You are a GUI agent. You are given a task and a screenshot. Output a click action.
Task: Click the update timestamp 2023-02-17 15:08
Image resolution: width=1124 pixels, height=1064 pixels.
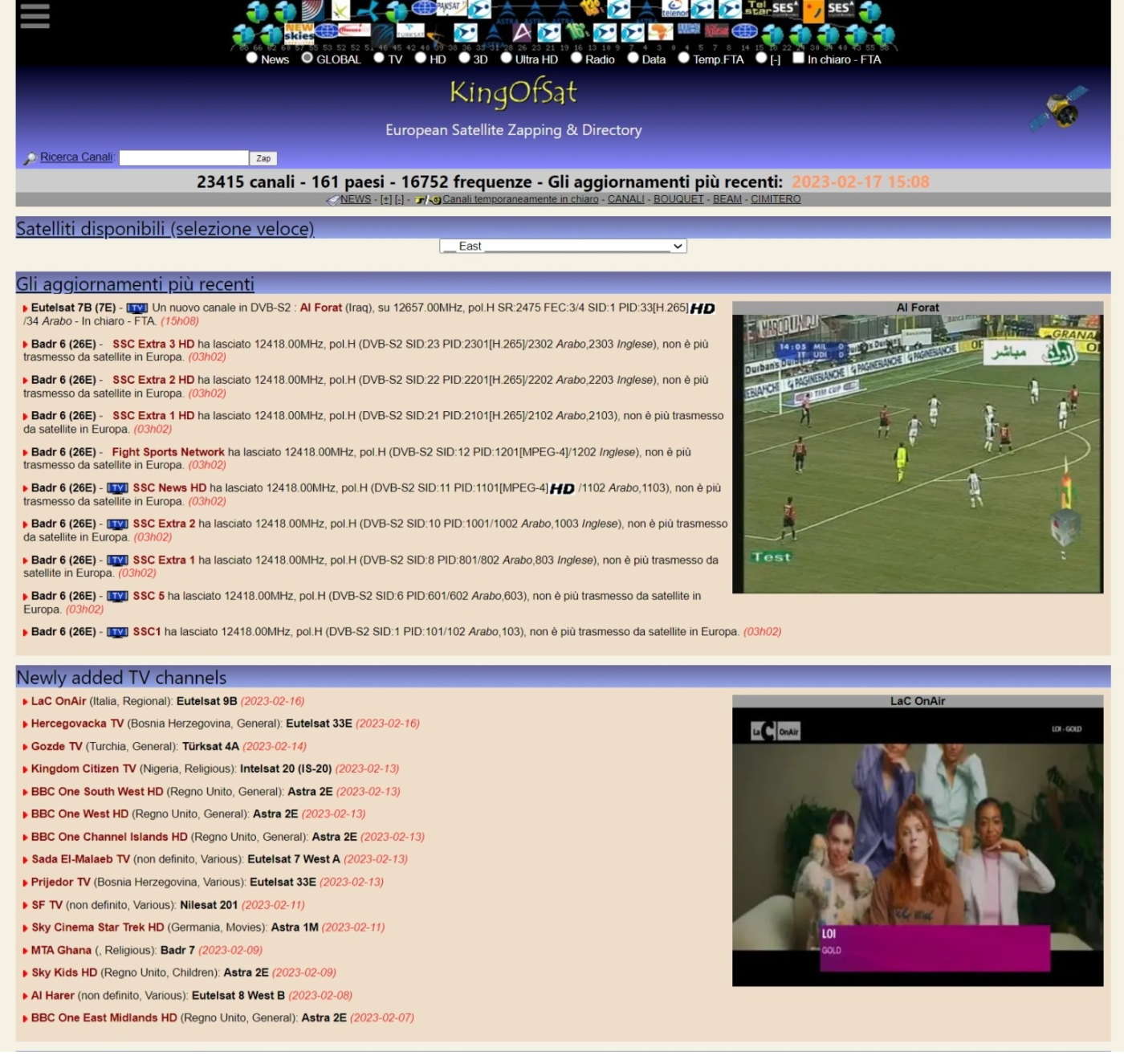click(861, 182)
